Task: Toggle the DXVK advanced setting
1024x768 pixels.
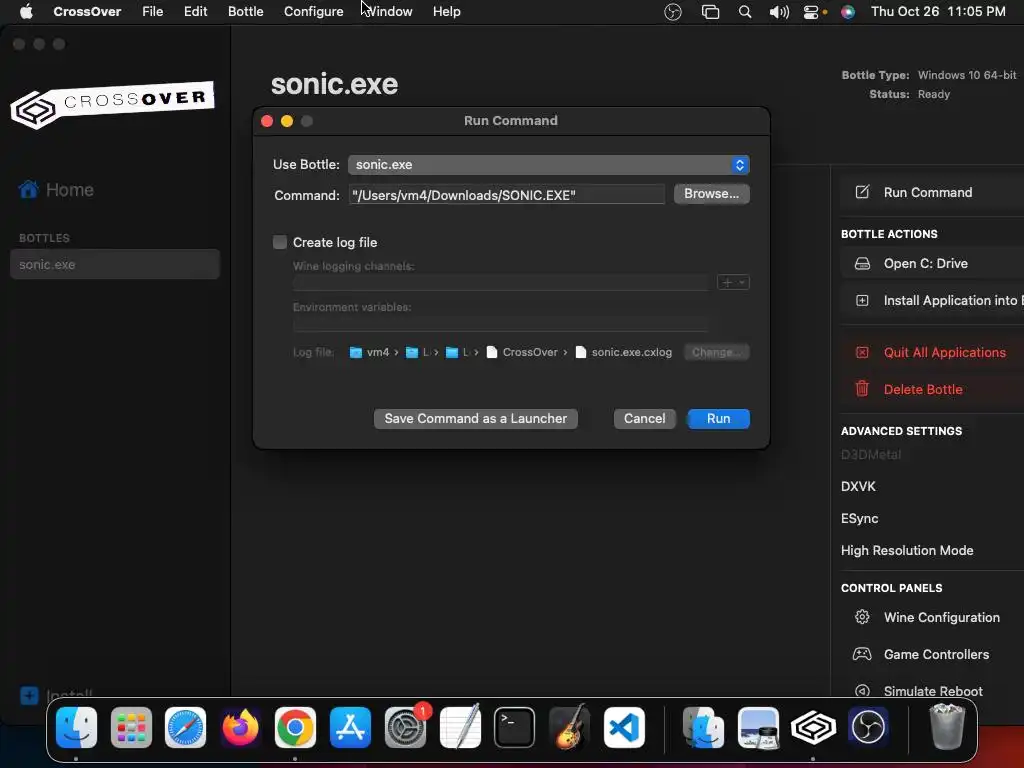Action: click(x=858, y=486)
